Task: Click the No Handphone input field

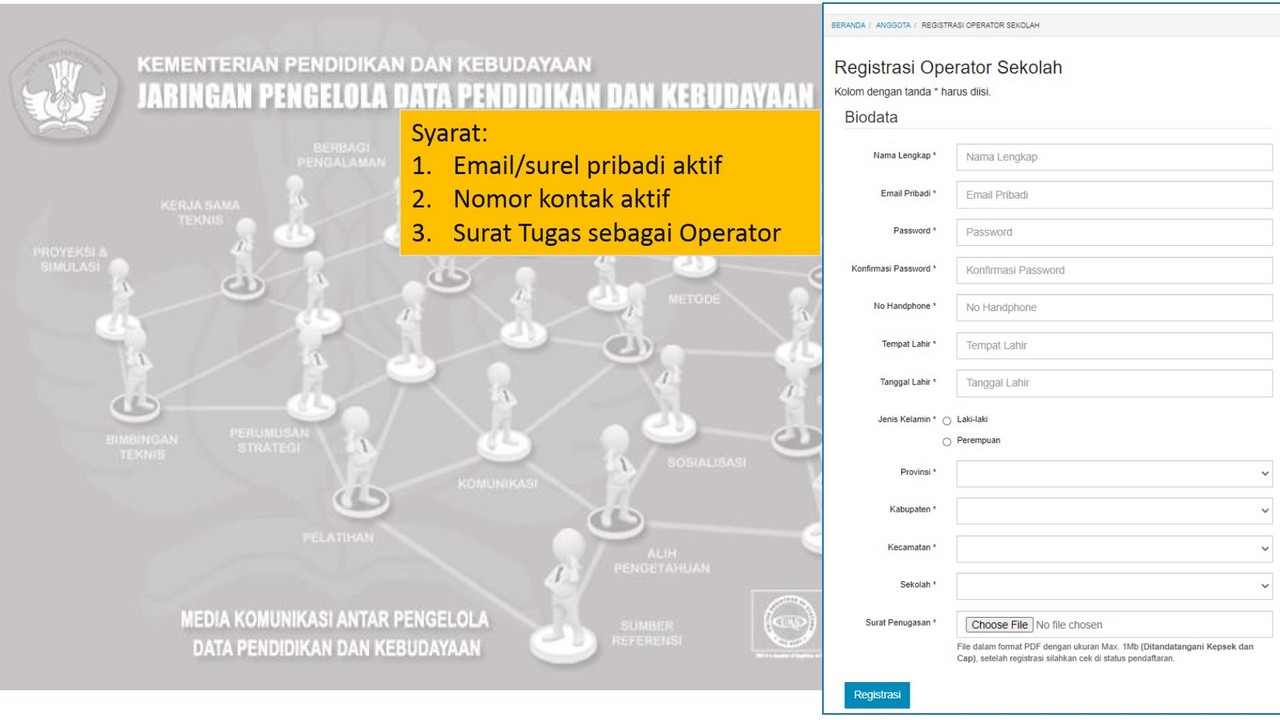Action: (1114, 308)
